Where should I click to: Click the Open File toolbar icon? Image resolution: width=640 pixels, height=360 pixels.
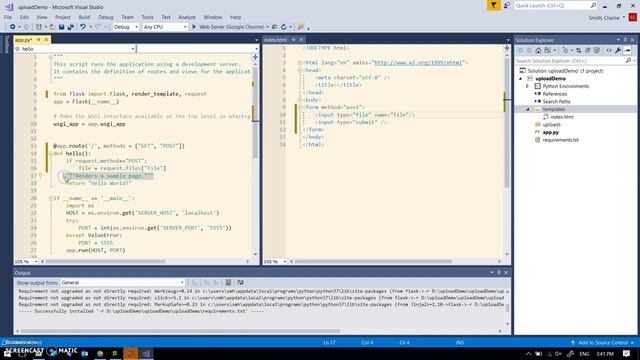coord(52,27)
